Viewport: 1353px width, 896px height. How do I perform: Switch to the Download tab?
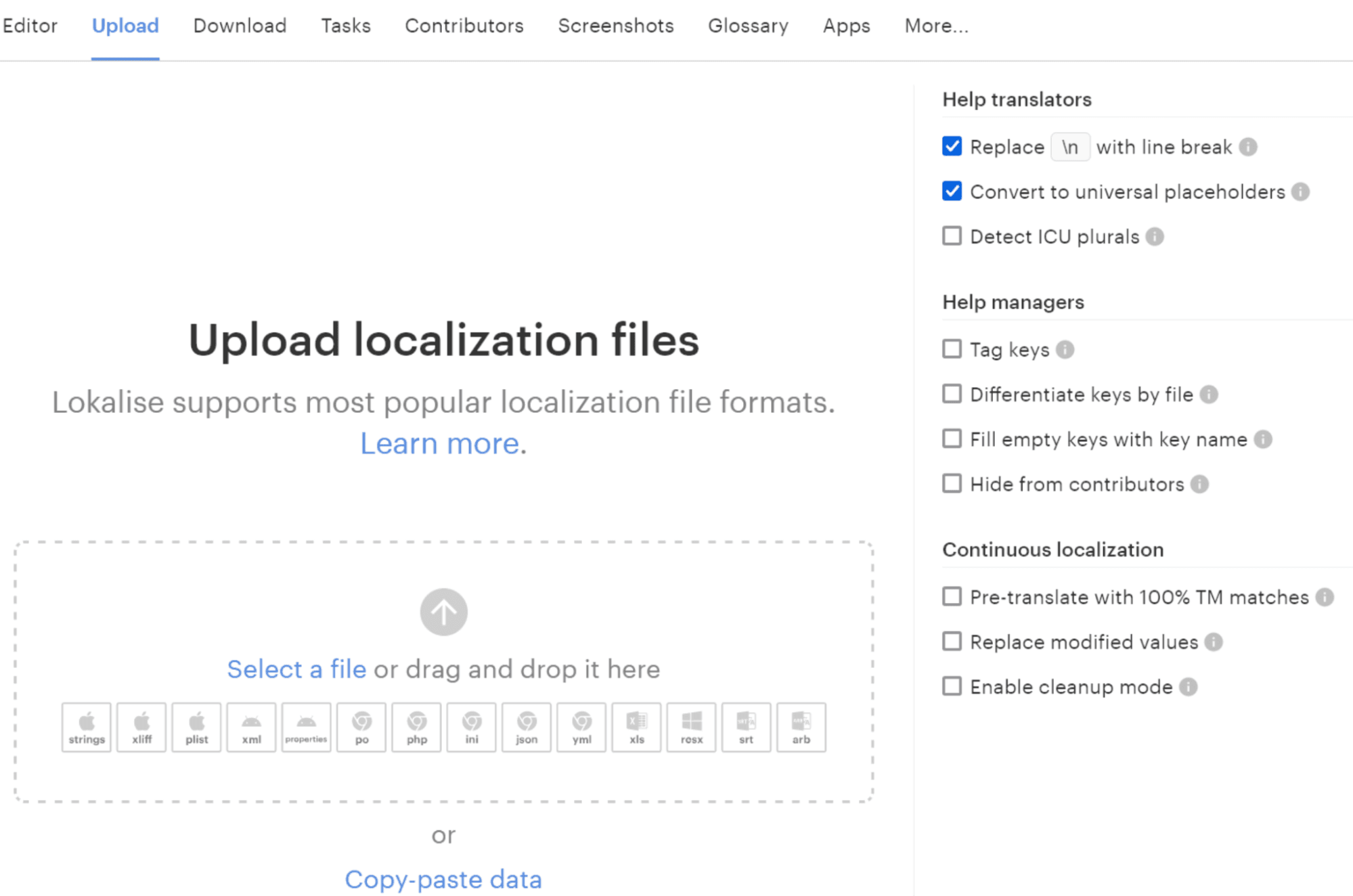pyautogui.click(x=240, y=26)
